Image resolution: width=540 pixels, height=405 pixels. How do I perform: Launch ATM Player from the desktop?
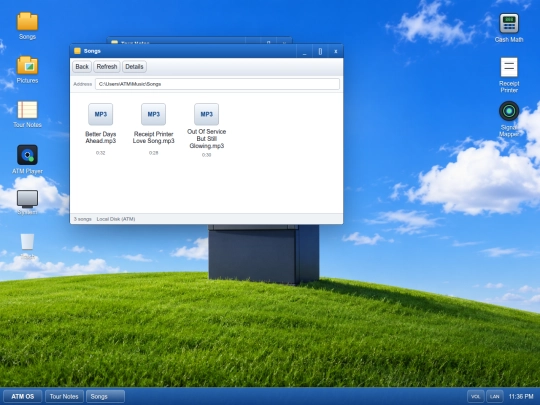click(27, 159)
